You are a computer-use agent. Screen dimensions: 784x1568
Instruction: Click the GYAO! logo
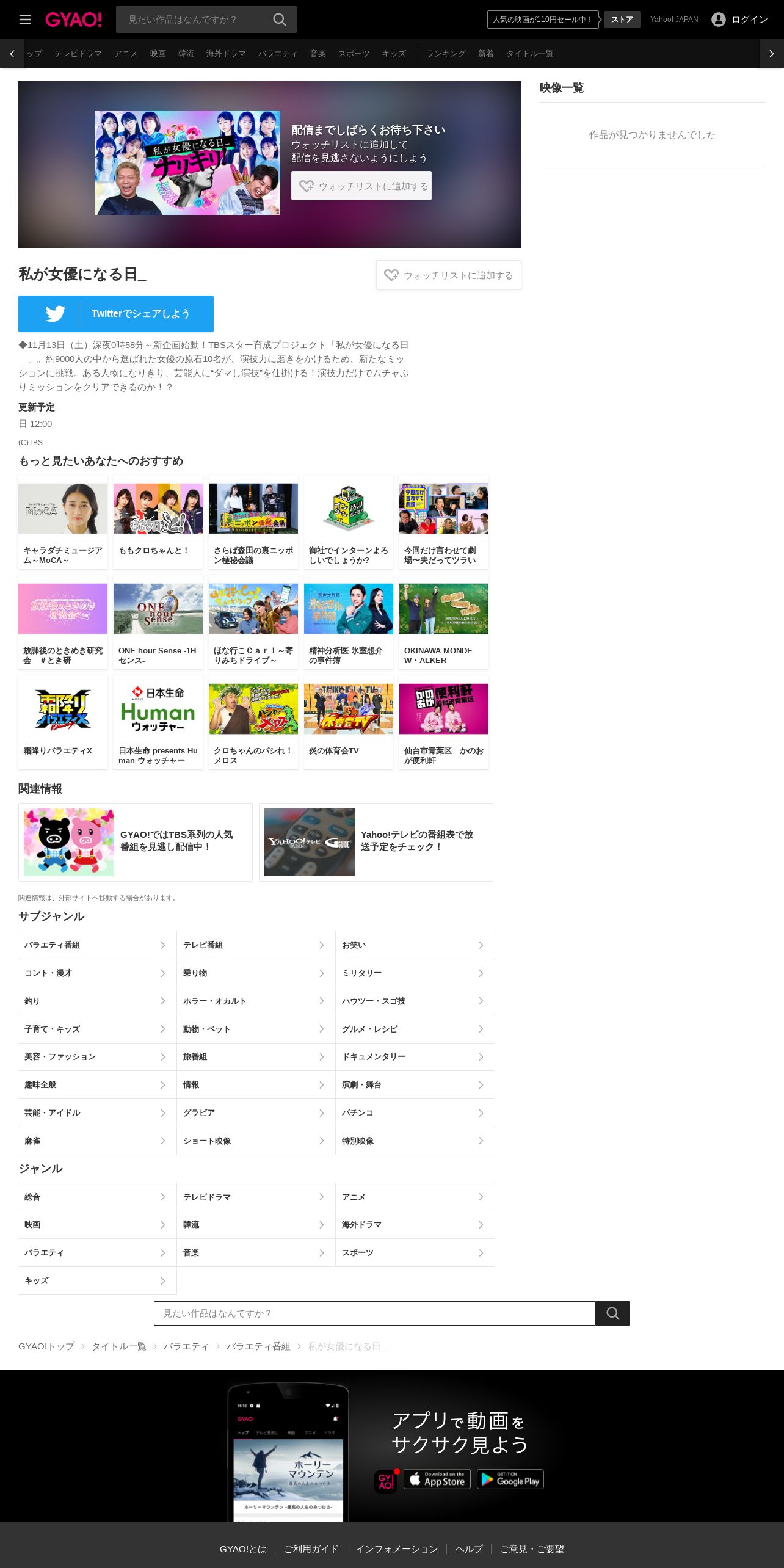(x=73, y=20)
